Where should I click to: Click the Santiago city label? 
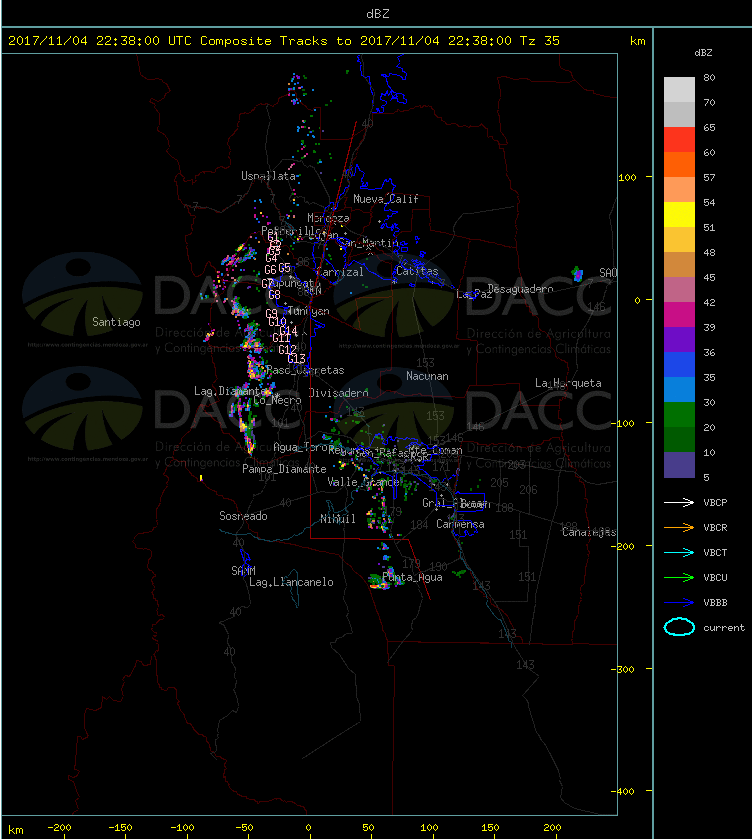(116, 322)
